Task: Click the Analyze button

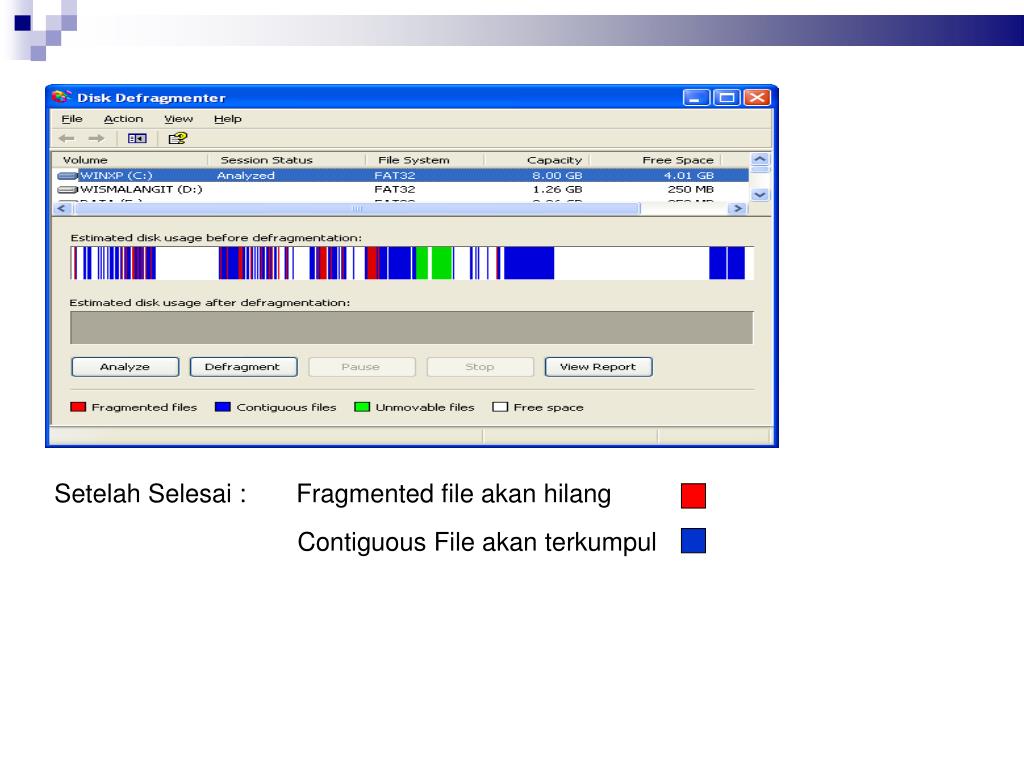Action: pyautogui.click(x=125, y=367)
